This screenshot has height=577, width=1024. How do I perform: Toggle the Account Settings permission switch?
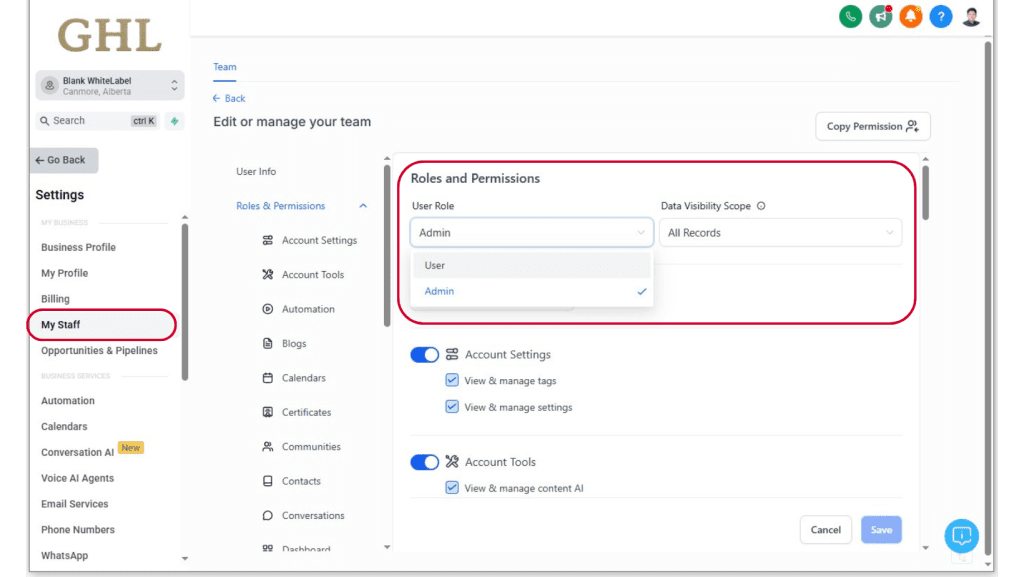tap(424, 355)
